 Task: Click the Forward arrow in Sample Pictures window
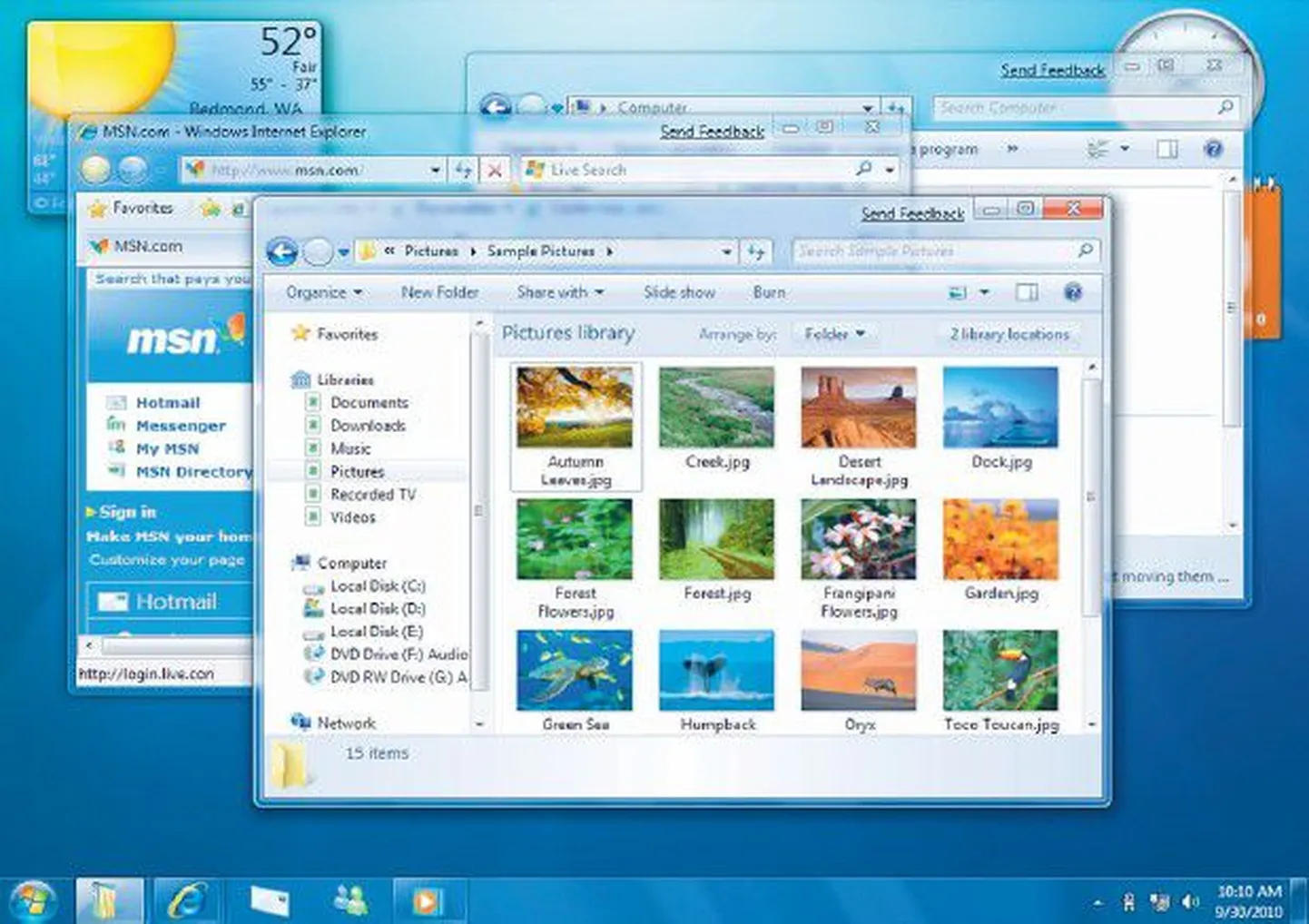[318, 251]
